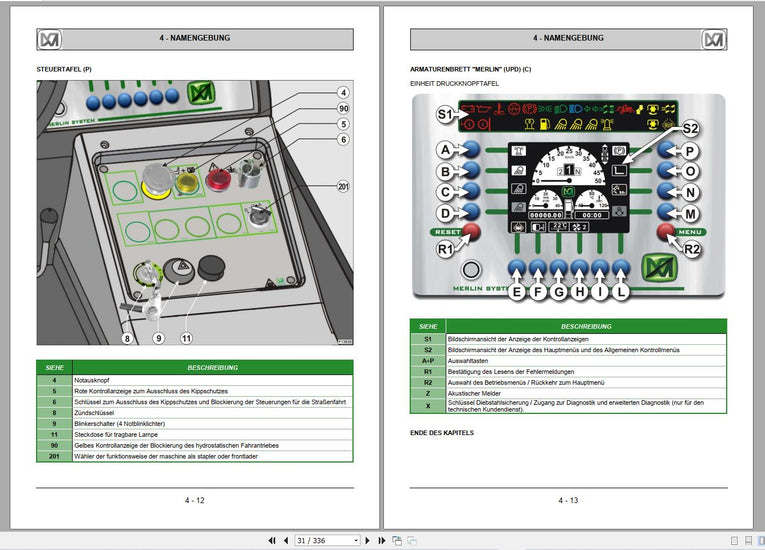Click the go to next view icon
The image size is (765, 550).
point(411,541)
